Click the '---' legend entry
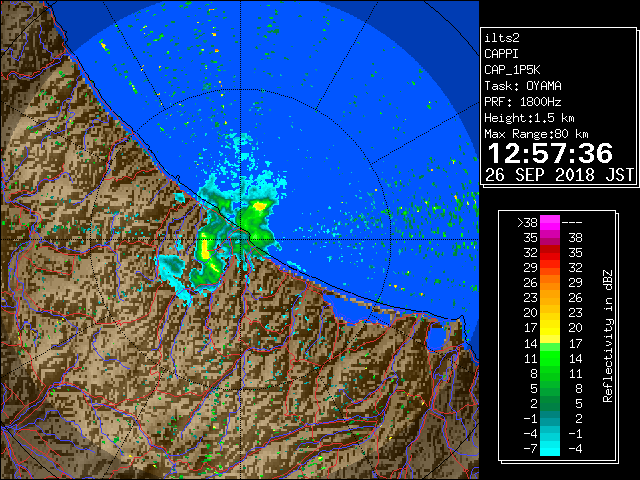This screenshot has width=640, height=480. [572, 223]
